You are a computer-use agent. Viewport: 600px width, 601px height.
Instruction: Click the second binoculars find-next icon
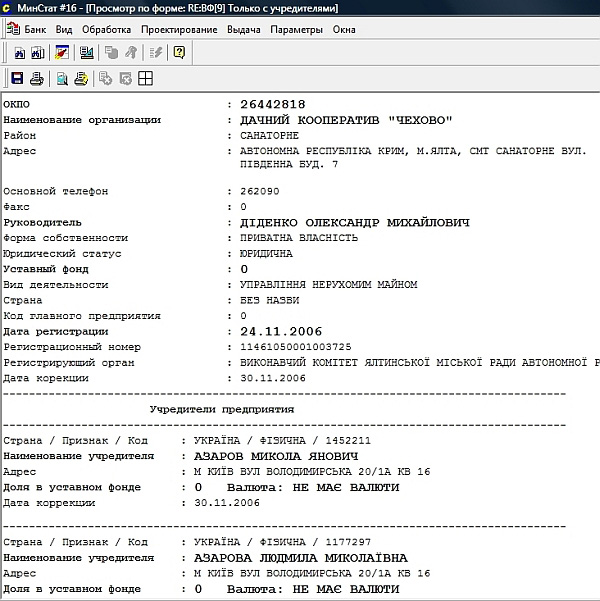(x=35, y=53)
